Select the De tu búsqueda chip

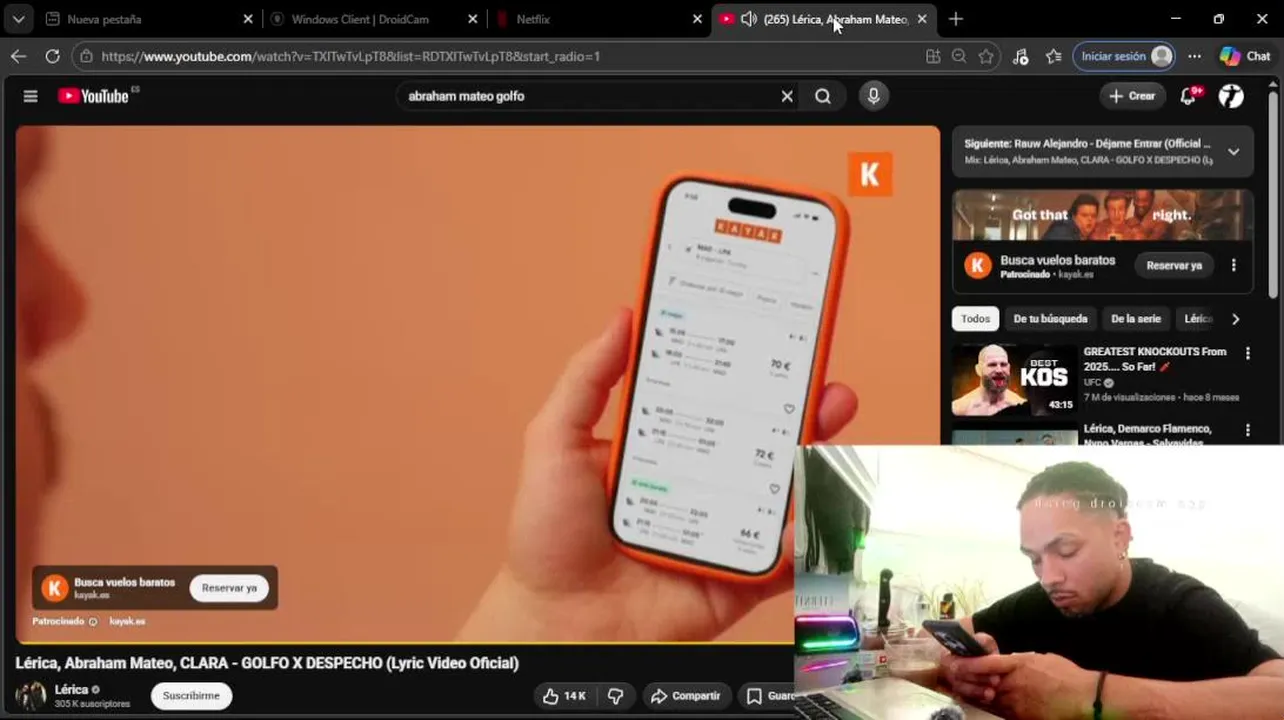pos(1050,319)
